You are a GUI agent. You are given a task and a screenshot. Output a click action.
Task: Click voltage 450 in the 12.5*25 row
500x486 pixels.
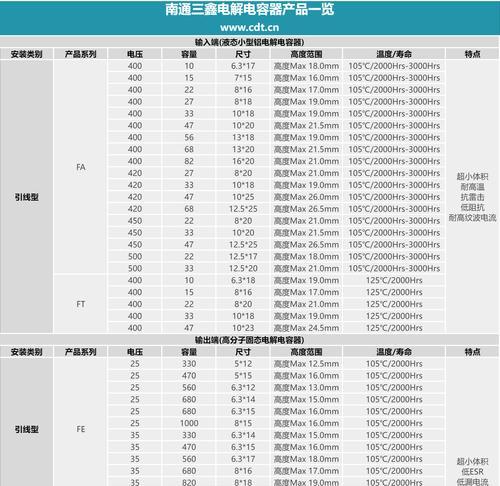pyautogui.click(x=135, y=244)
